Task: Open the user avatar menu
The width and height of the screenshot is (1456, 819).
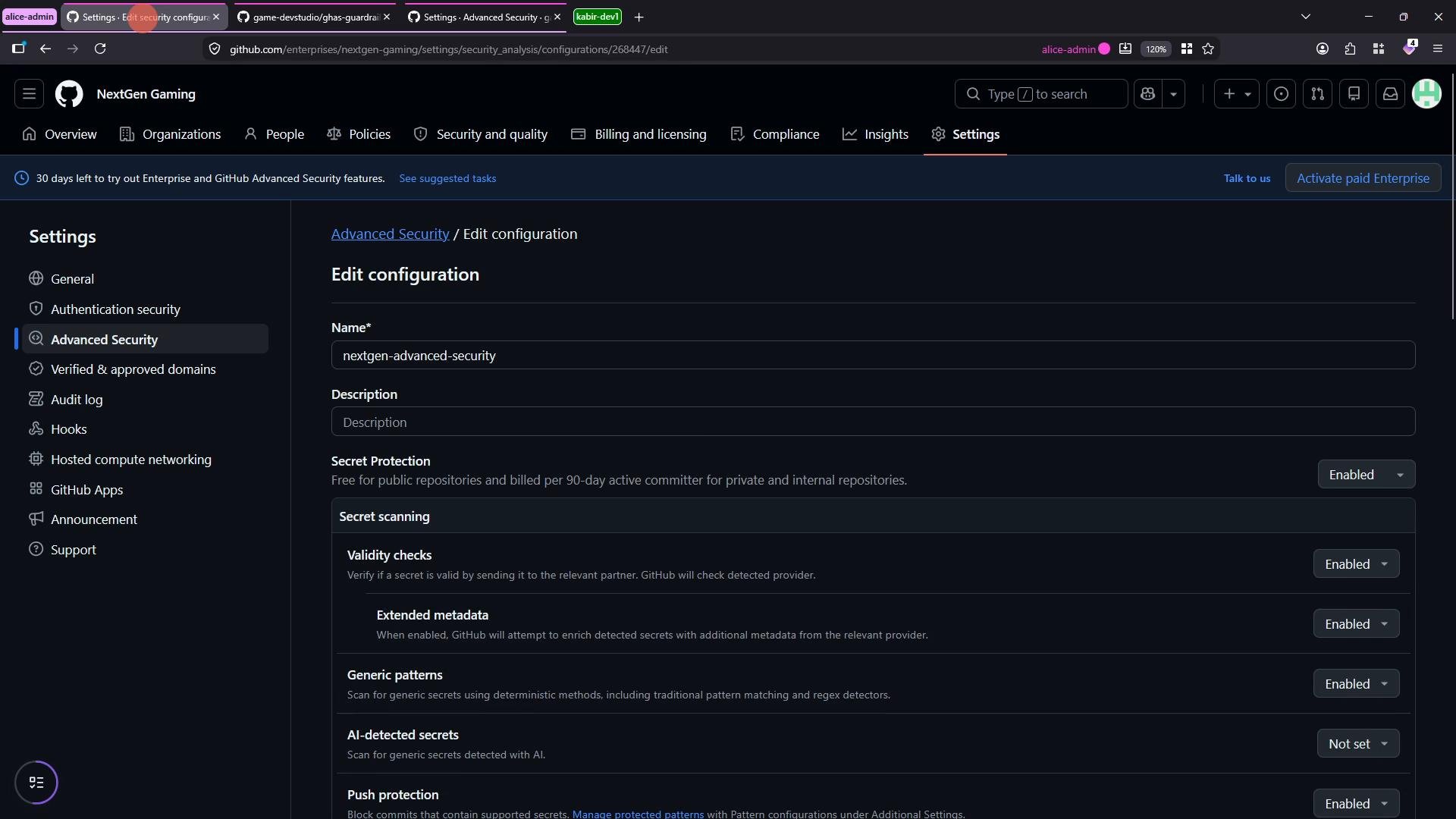Action: pyautogui.click(x=1427, y=94)
